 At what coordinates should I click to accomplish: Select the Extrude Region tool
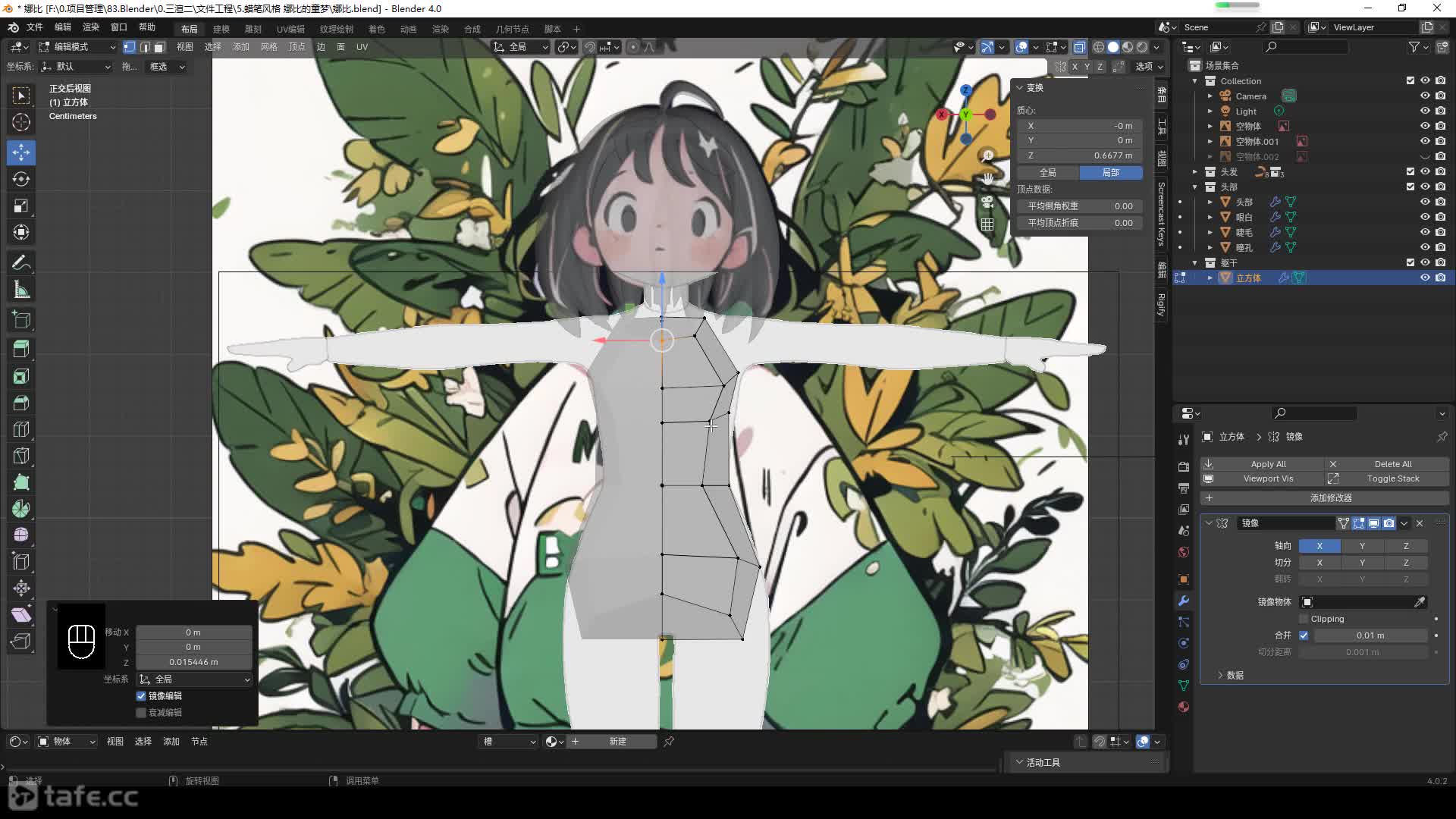point(21,349)
